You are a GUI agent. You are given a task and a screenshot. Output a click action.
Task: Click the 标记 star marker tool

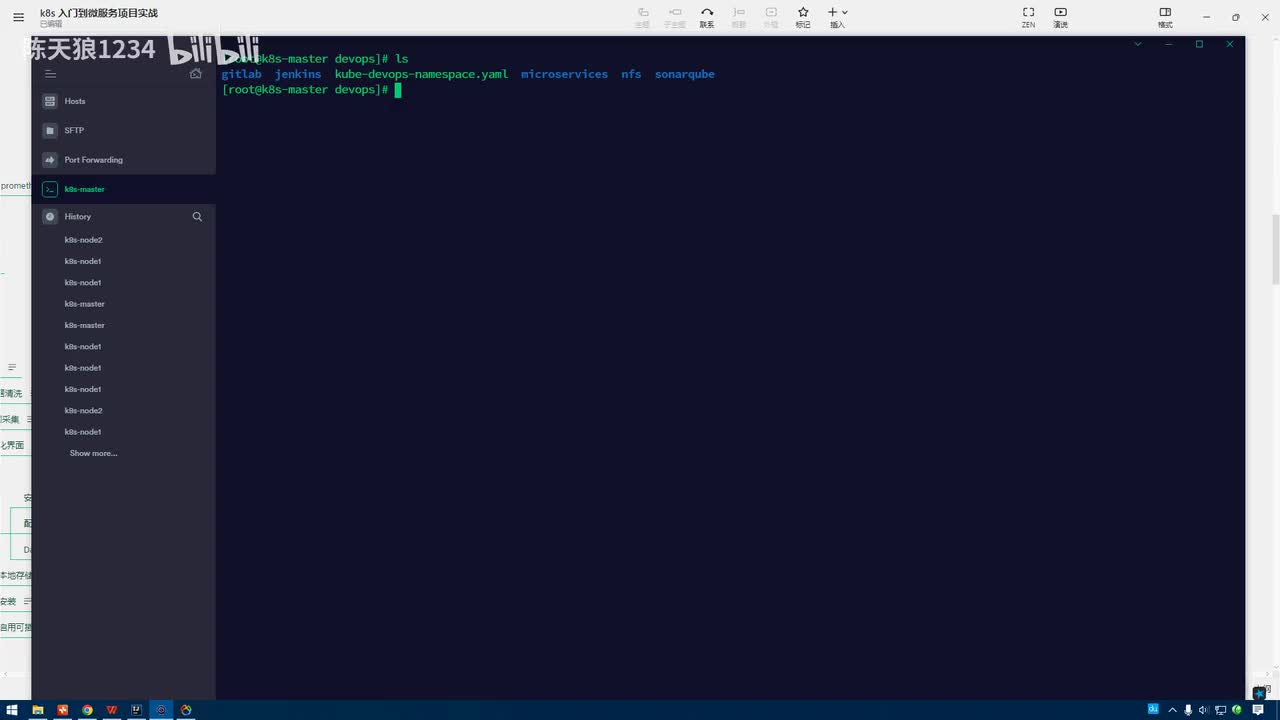pyautogui.click(x=803, y=17)
